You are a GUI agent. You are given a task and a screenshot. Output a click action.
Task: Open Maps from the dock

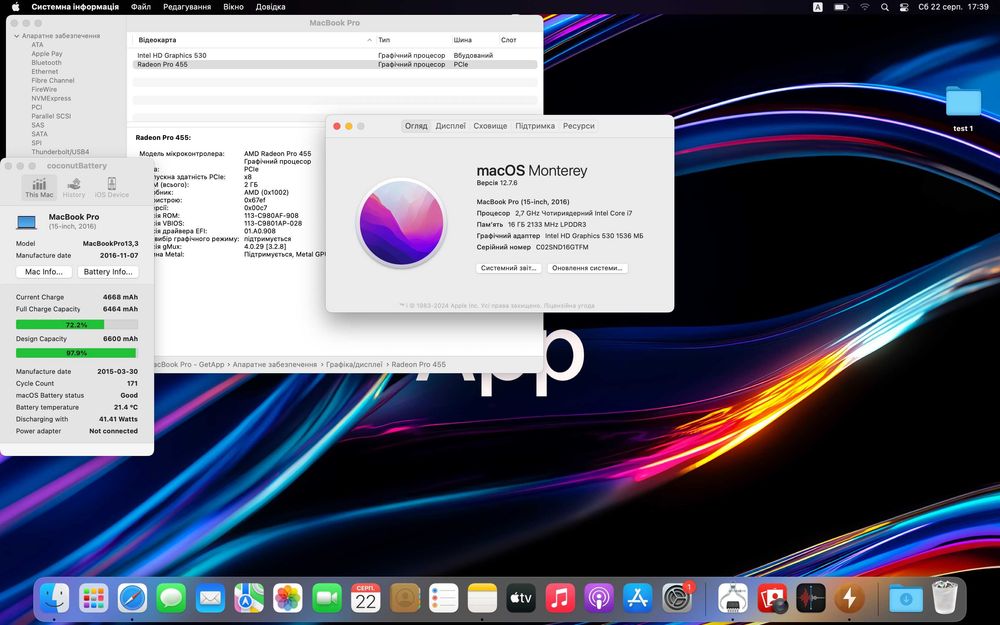pos(249,598)
